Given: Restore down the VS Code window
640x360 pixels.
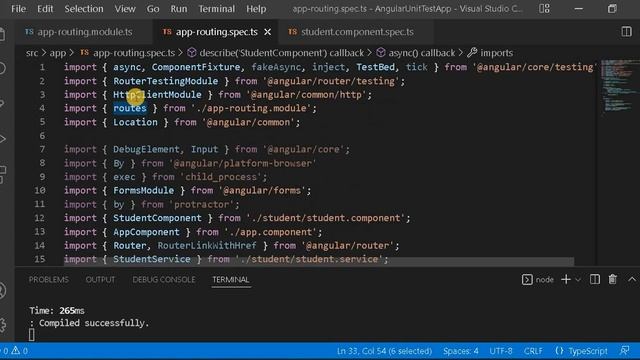Looking at the screenshot, I should pos(612,9).
